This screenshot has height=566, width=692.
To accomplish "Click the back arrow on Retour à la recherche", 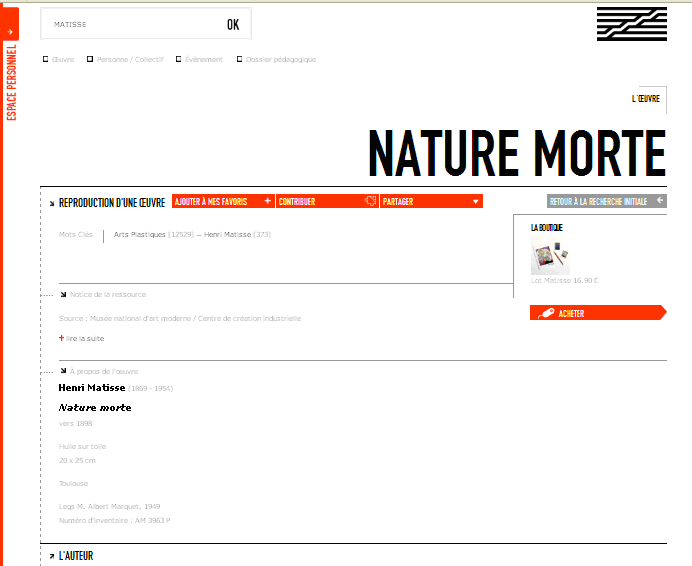I will (660, 201).
